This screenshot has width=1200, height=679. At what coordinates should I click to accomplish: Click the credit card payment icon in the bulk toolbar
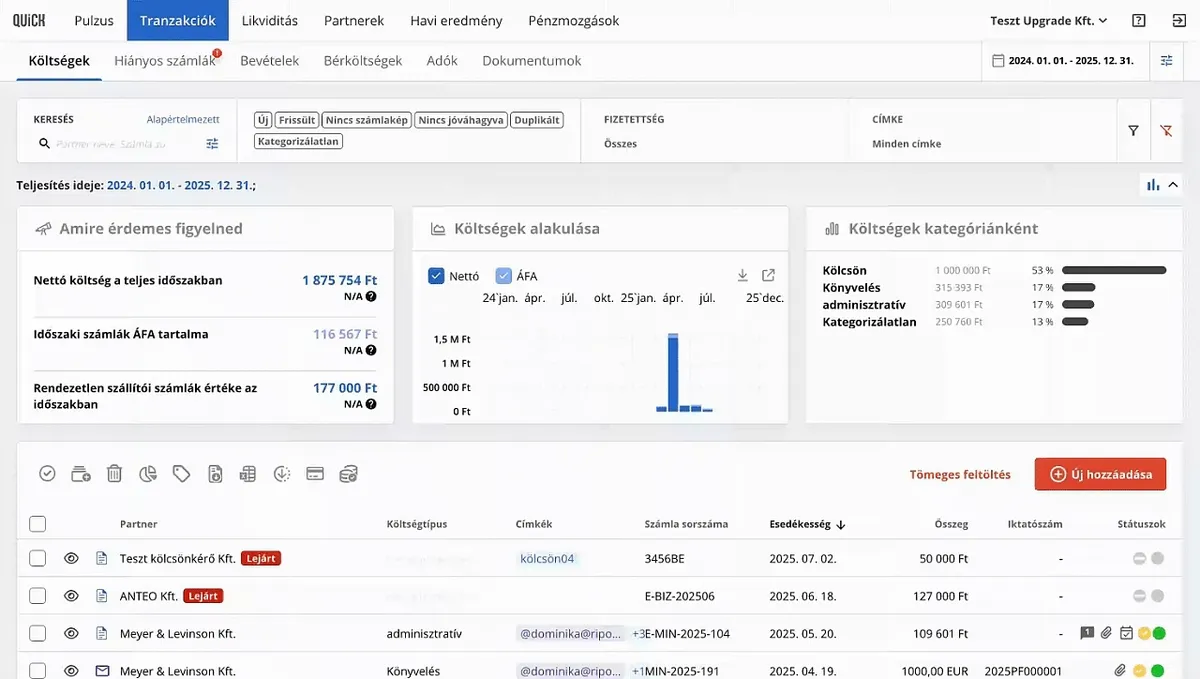(x=315, y=474)
